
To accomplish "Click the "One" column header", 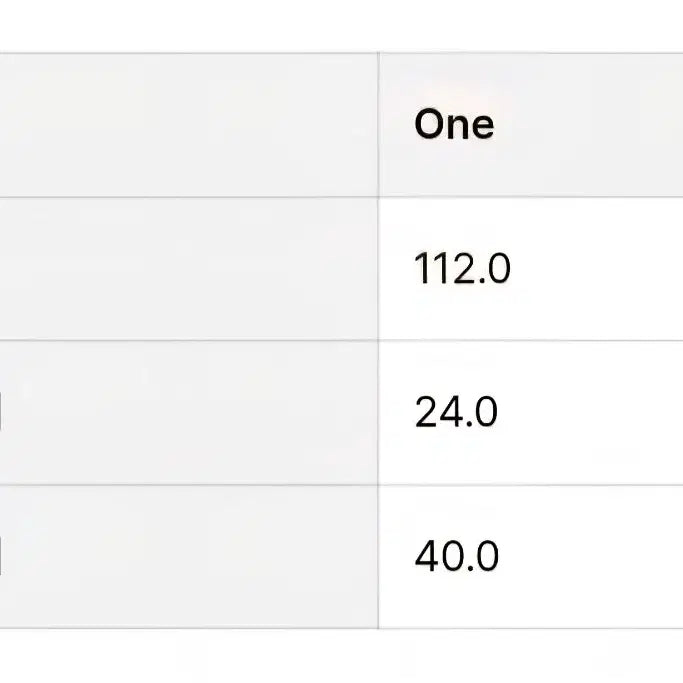I will tap(454, 125).
